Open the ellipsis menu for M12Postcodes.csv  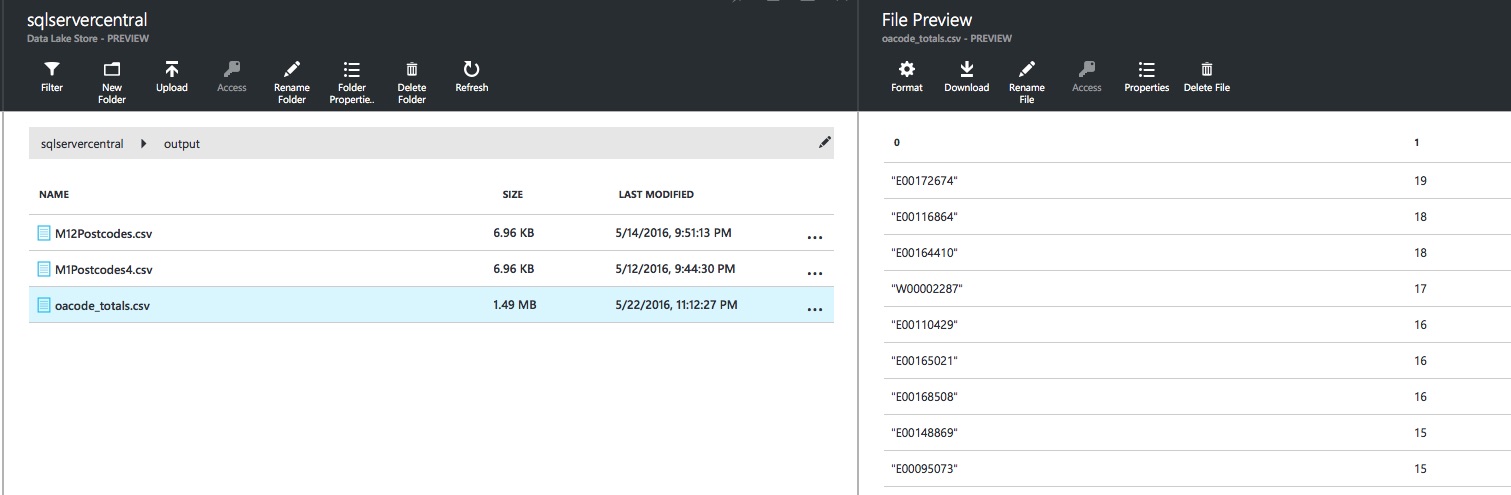tap(814, 236)
